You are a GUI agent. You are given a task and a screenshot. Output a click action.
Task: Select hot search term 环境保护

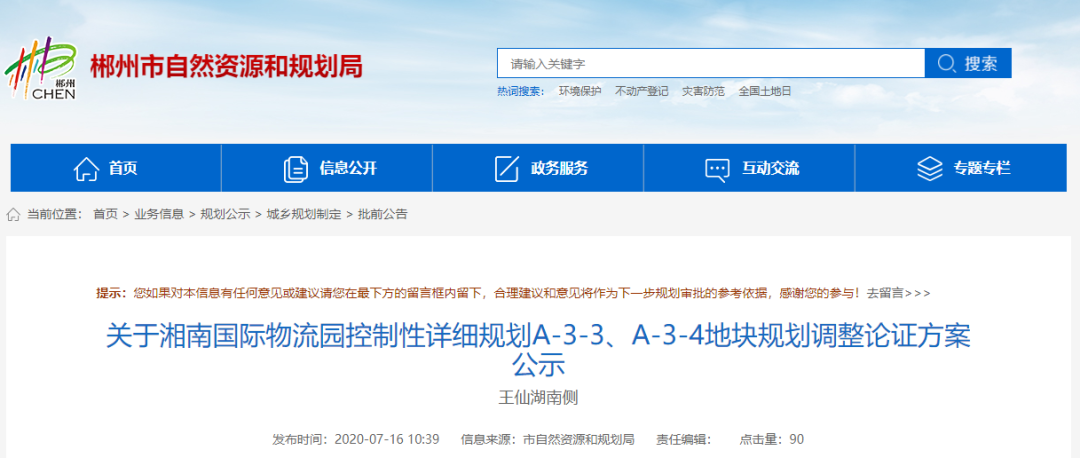(580, 91)
